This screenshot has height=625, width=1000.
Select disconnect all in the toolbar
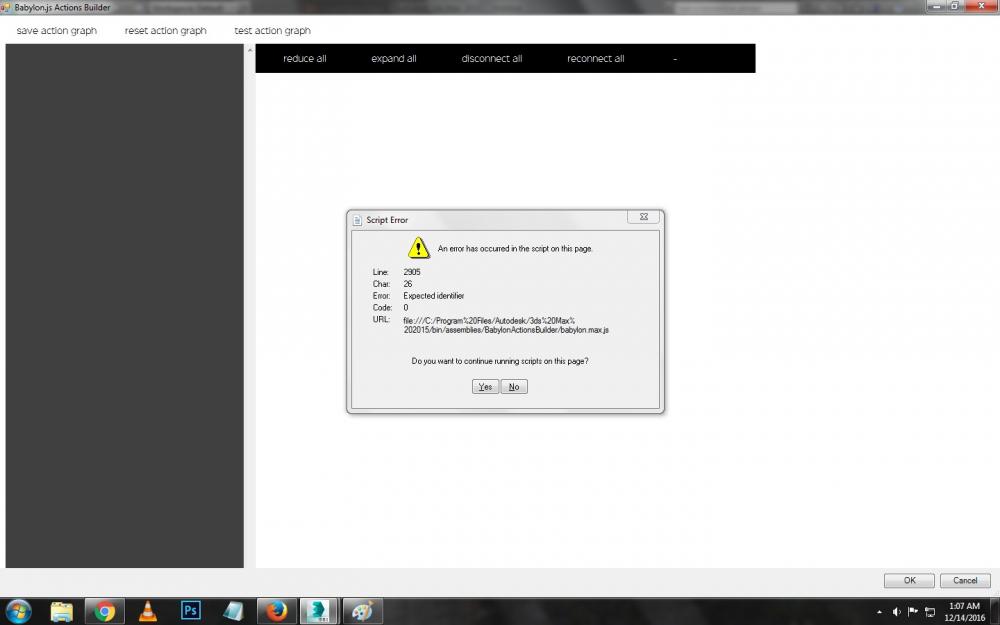(x=492, y=59)
